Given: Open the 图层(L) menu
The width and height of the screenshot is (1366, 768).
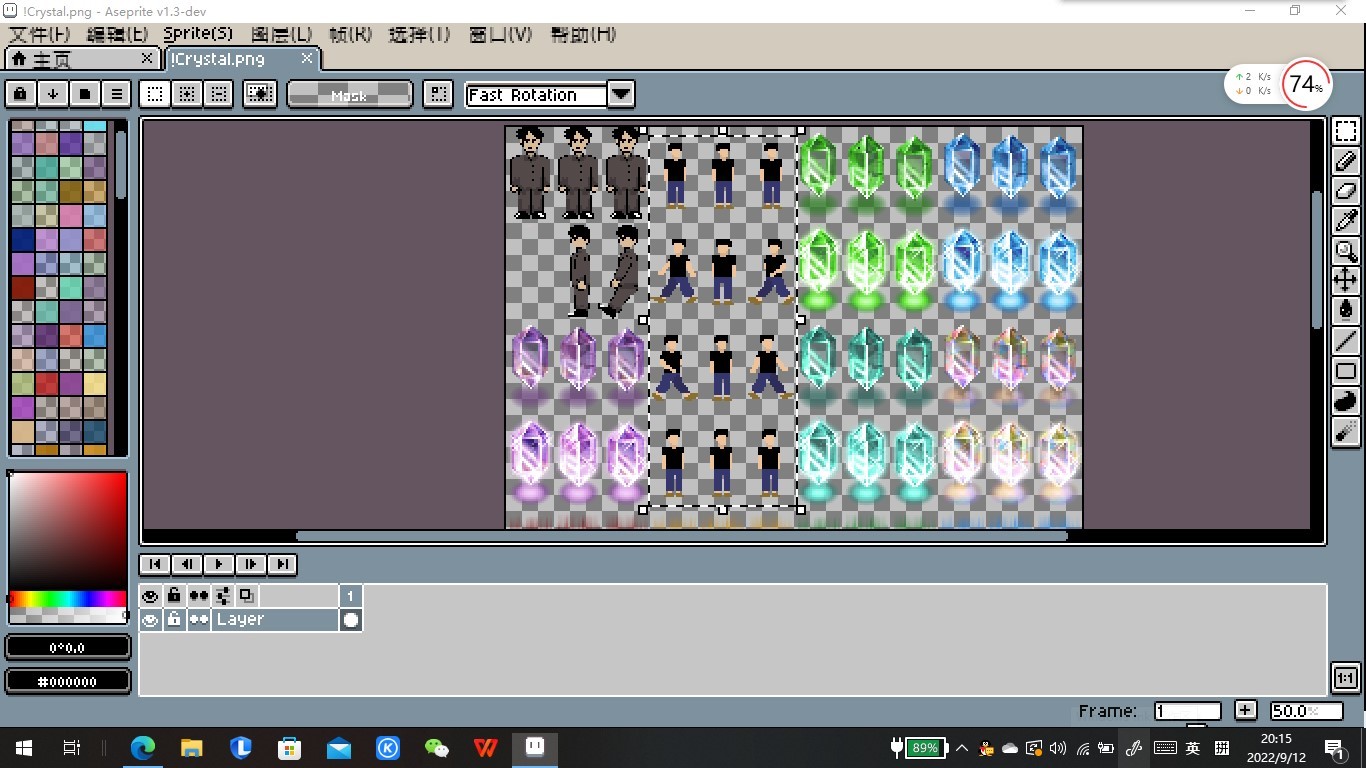Looking at the screenshot, I should click(281, 34).
